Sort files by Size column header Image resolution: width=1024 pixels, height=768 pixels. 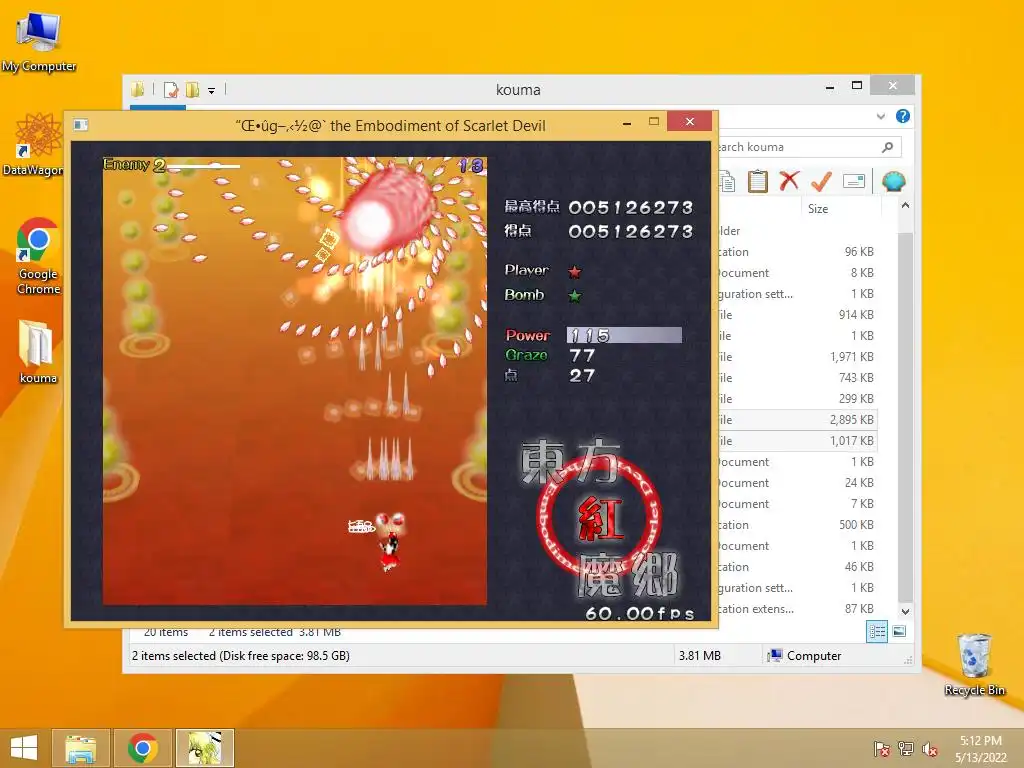(x=818, y=209)
